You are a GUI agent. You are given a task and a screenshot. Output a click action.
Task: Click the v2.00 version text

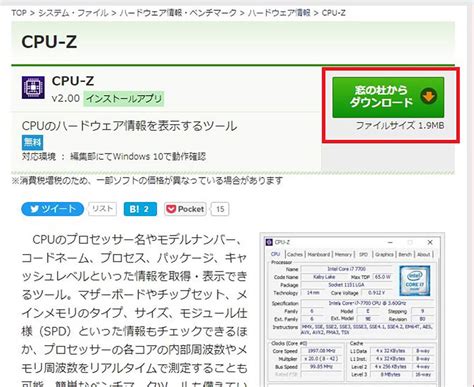point(66,98)
